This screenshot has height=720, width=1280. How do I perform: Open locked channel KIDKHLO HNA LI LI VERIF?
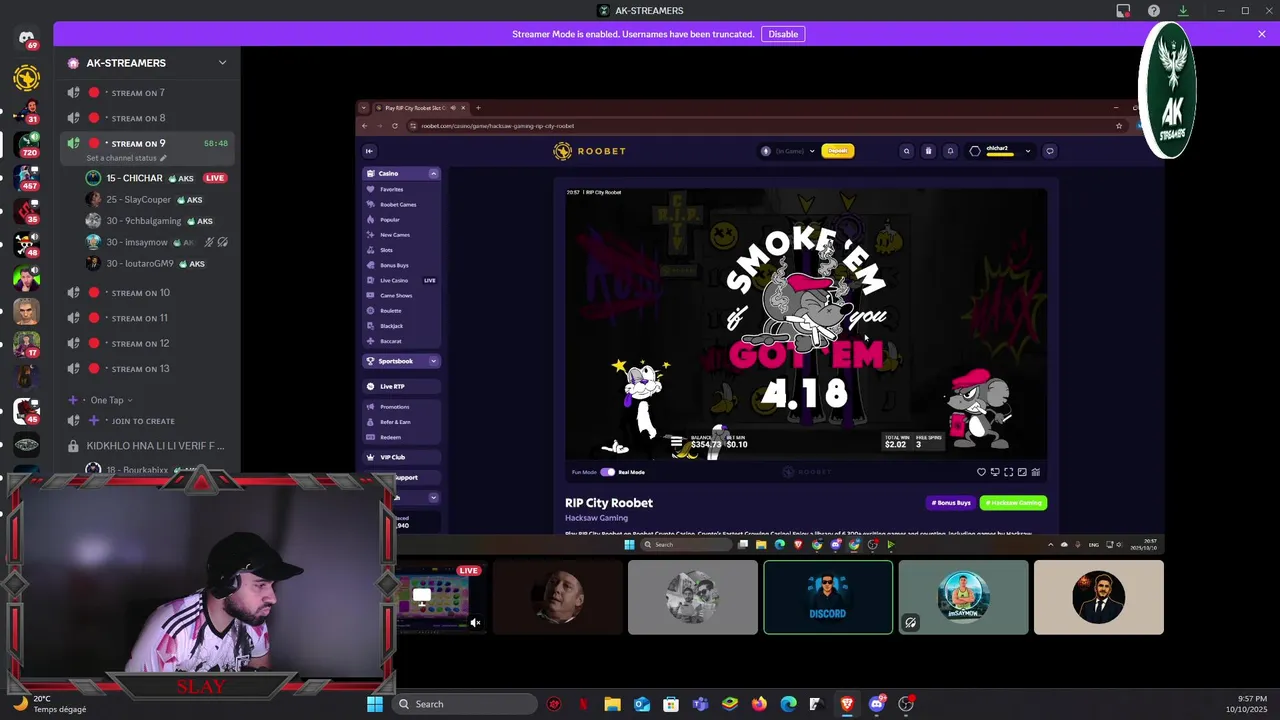[x=147, y=445]
